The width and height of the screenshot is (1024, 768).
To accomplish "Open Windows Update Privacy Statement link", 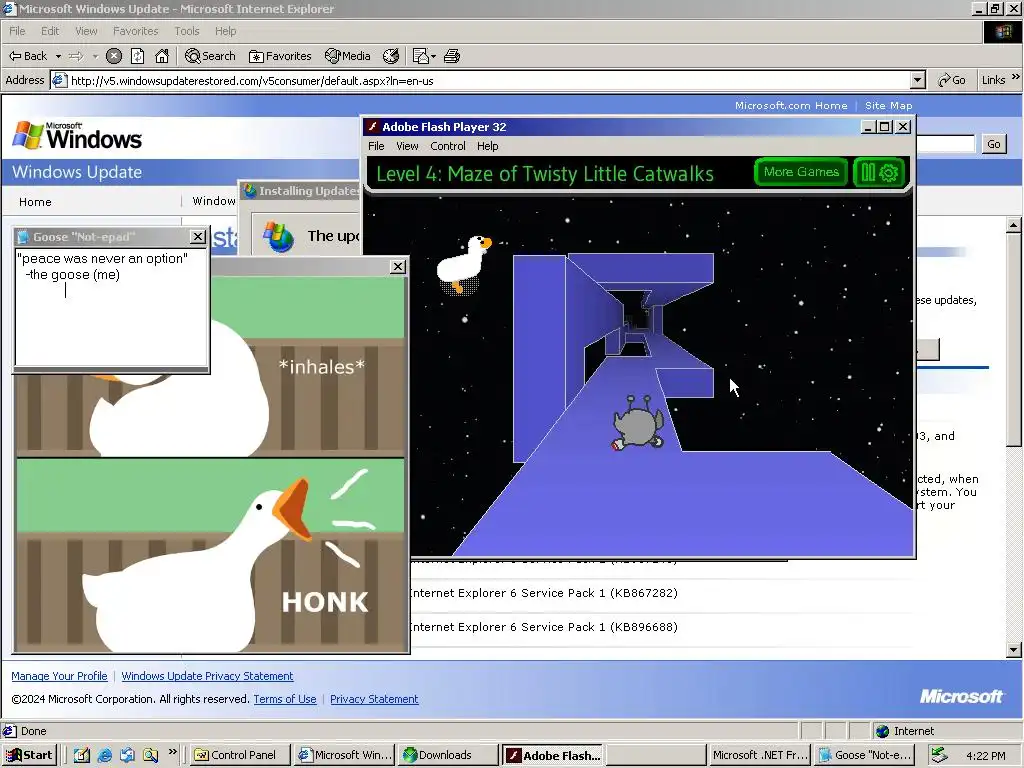I will (x=207, y=676).
